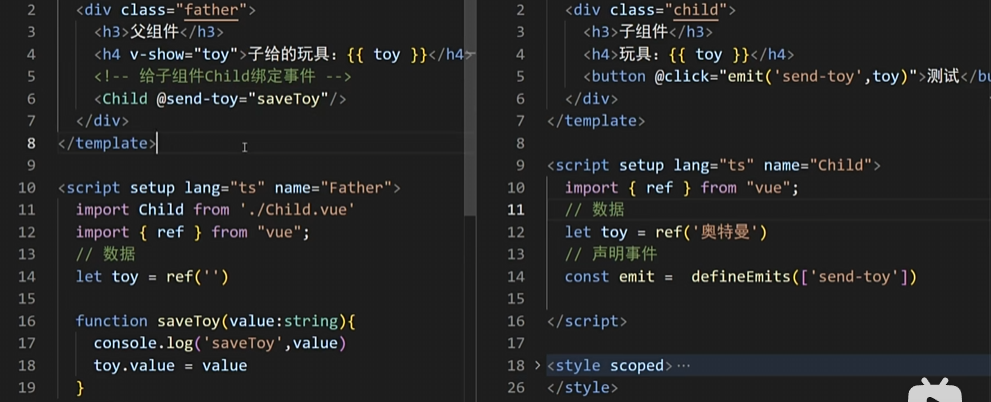Click the 'father' class name in the div tag
Image resolution: width=991 pixels, height=402 pixels.
click(x=212, y=10)
